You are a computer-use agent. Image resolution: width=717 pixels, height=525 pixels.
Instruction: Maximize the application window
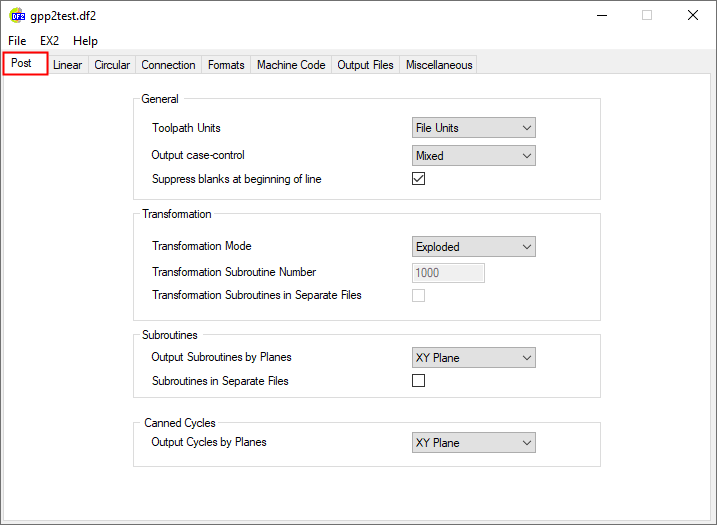click(x=647, y=16)
